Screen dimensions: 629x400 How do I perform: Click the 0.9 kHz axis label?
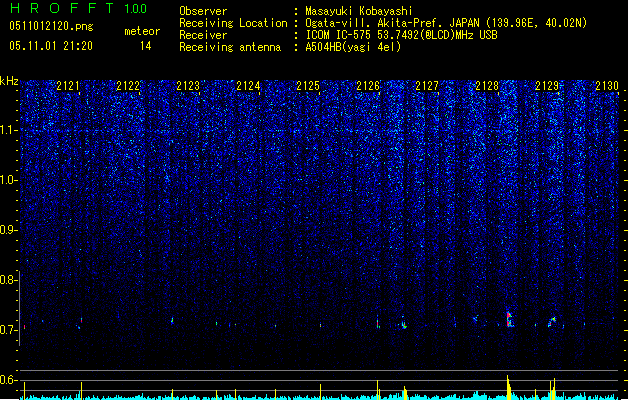point(9,230)
